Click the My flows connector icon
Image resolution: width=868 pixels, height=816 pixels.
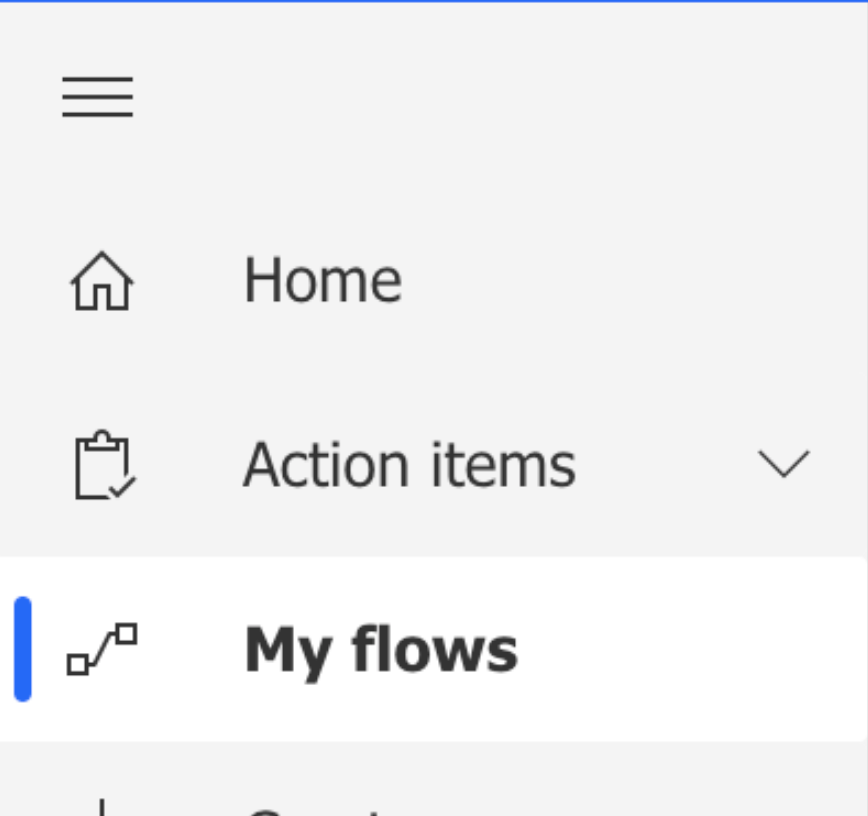pos(102,649)
